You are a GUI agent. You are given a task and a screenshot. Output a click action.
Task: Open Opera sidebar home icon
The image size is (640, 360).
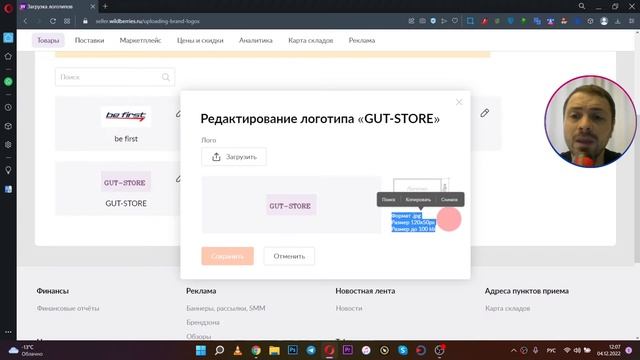pos(8,56)
